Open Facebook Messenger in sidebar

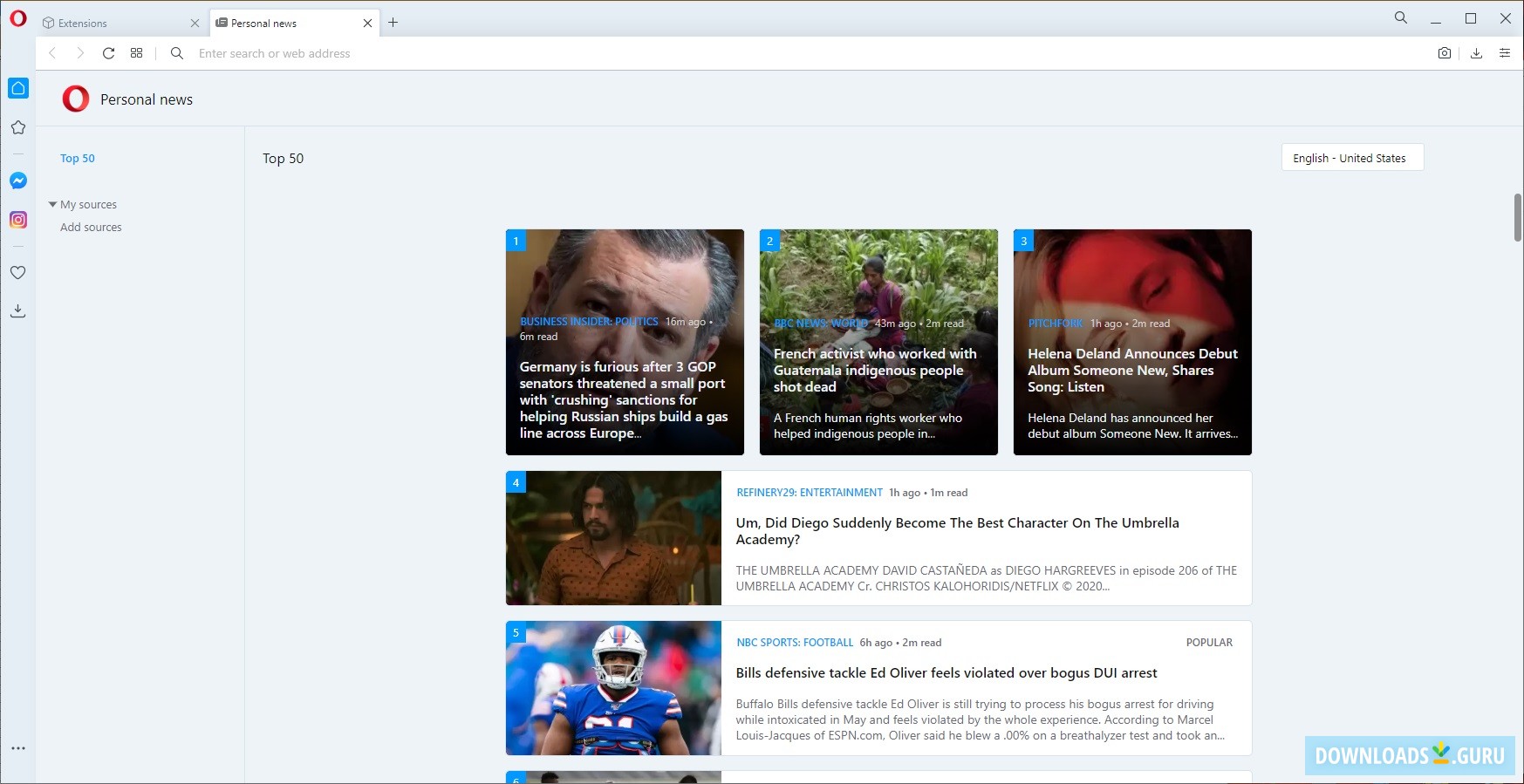pyautogui.click(x=18, y=181)
